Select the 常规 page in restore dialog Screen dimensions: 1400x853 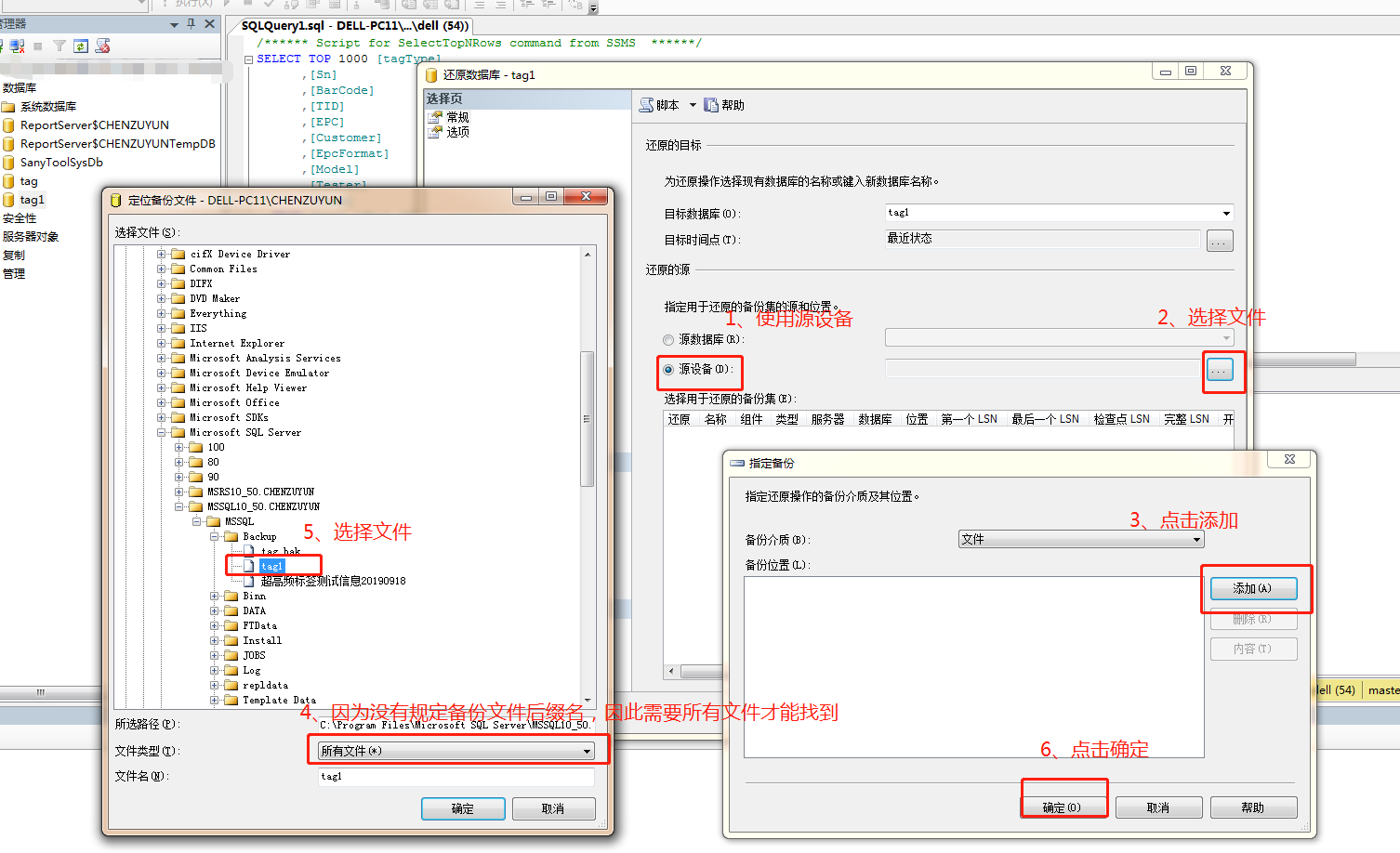pyautogui.click(x=457, y=117)
